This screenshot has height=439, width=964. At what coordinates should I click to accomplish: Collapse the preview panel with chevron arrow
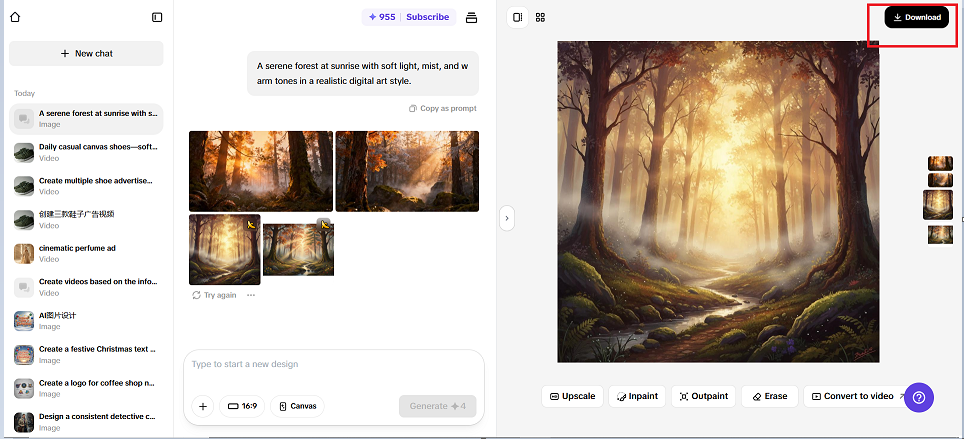pyautogui.click(x=506, y=218)
